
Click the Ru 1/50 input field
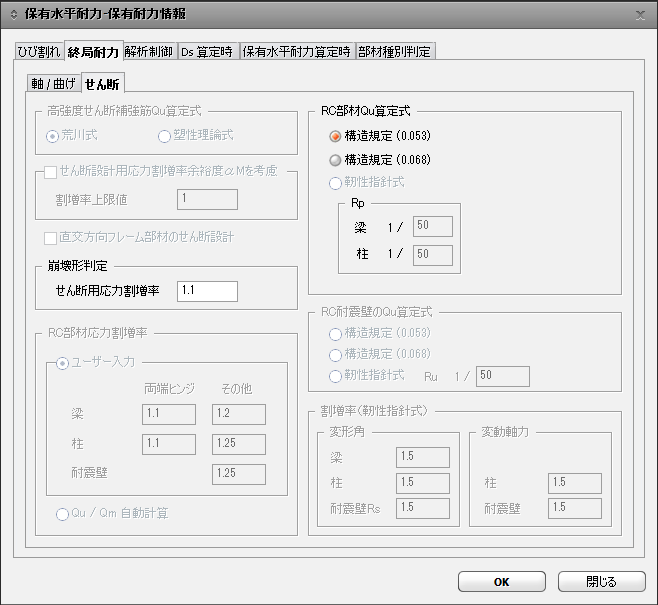pyautogui.click(x=503, y=376)
